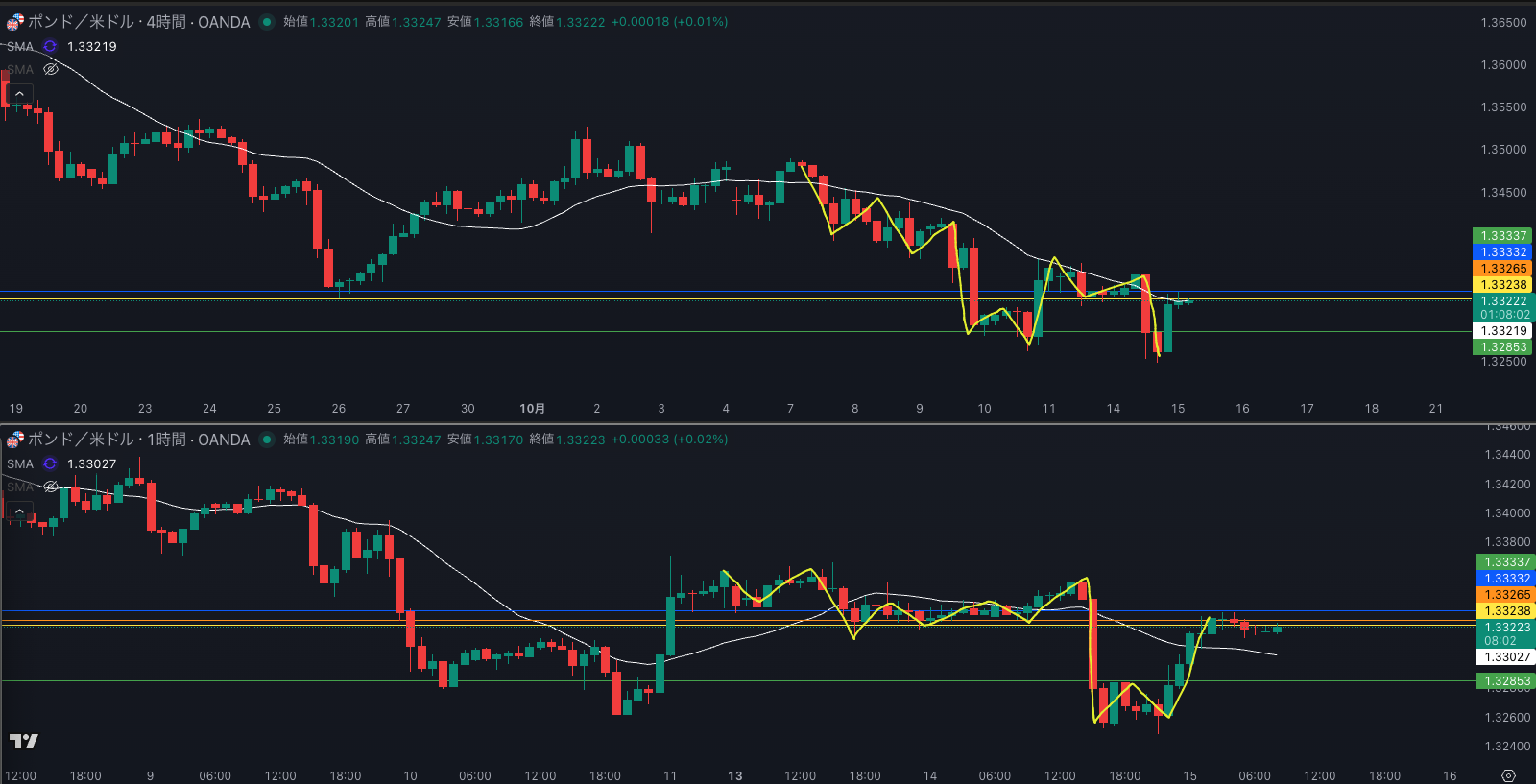Click the TradingView logo in lower chart
This screenshot has height=784, width=1536.
point(23,741)
